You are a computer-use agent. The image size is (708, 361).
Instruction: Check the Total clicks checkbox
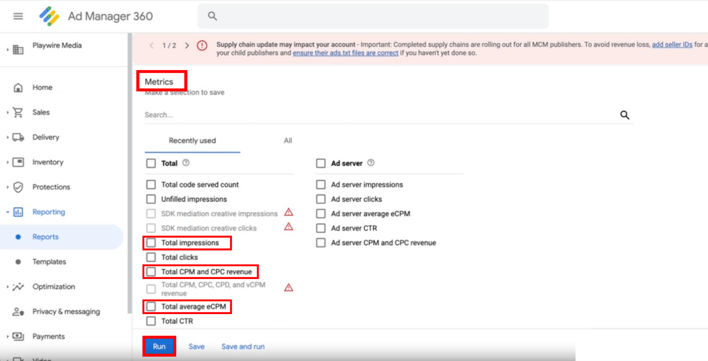pos(151,257)
